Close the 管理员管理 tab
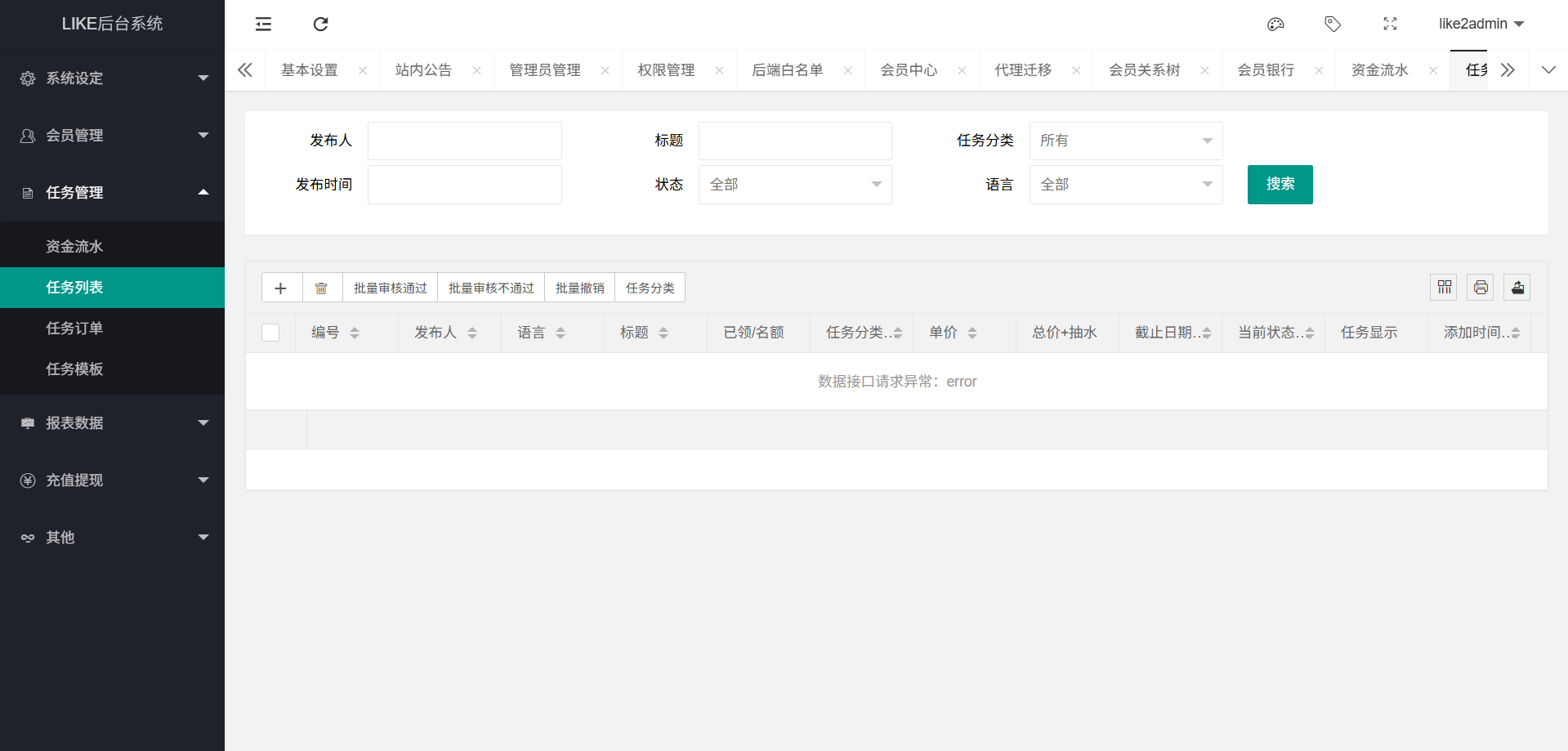This screenshot has height=751, width=1568. [605, 70]
